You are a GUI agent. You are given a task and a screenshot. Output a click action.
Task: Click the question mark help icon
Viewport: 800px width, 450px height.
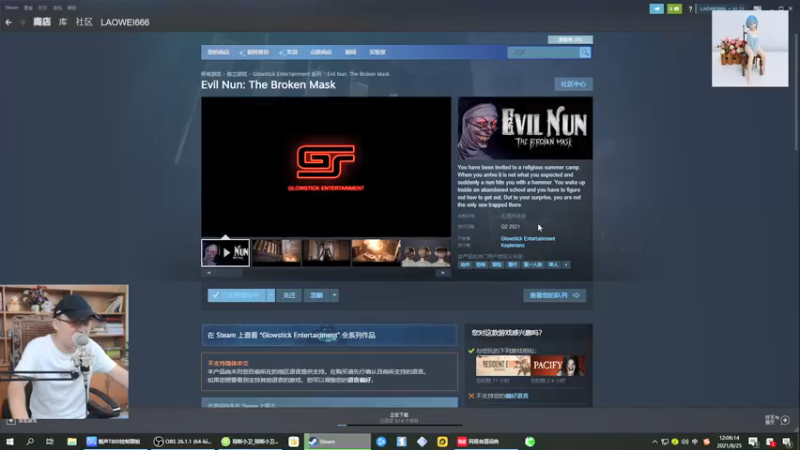point(690,9)
